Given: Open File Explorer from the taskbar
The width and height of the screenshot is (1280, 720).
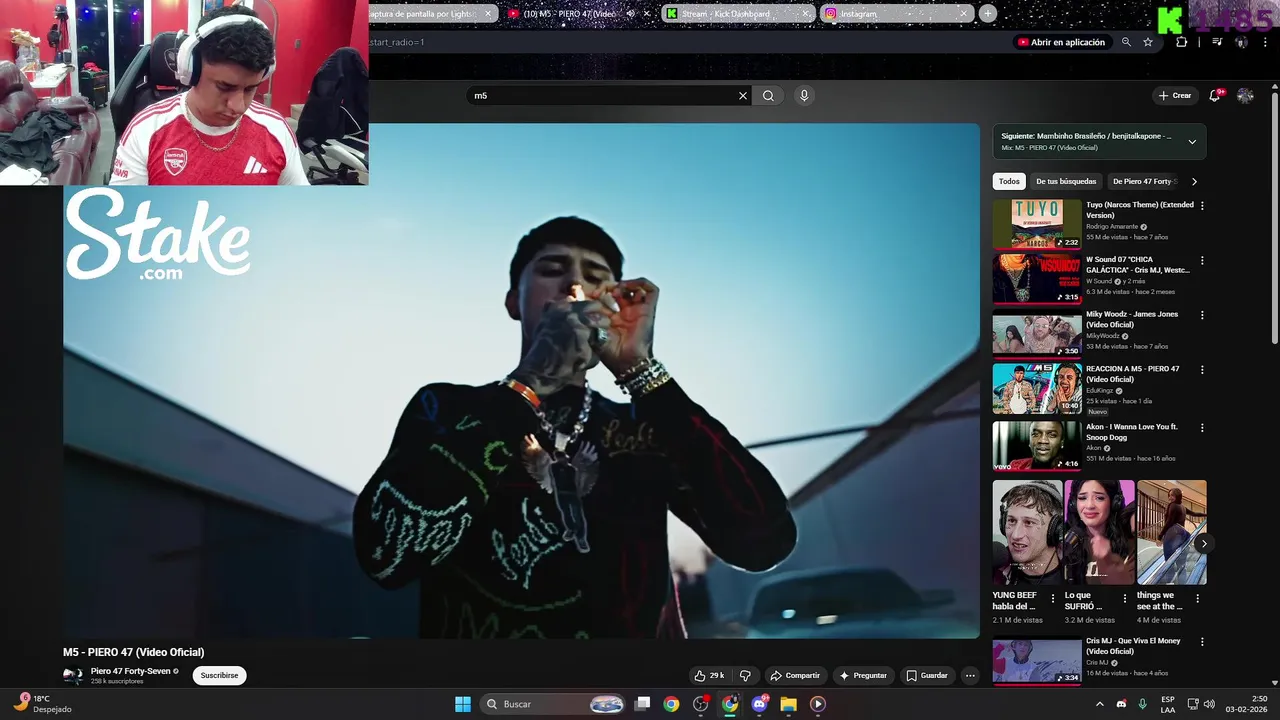Looking at the screenshot, I should click(789, 704).
